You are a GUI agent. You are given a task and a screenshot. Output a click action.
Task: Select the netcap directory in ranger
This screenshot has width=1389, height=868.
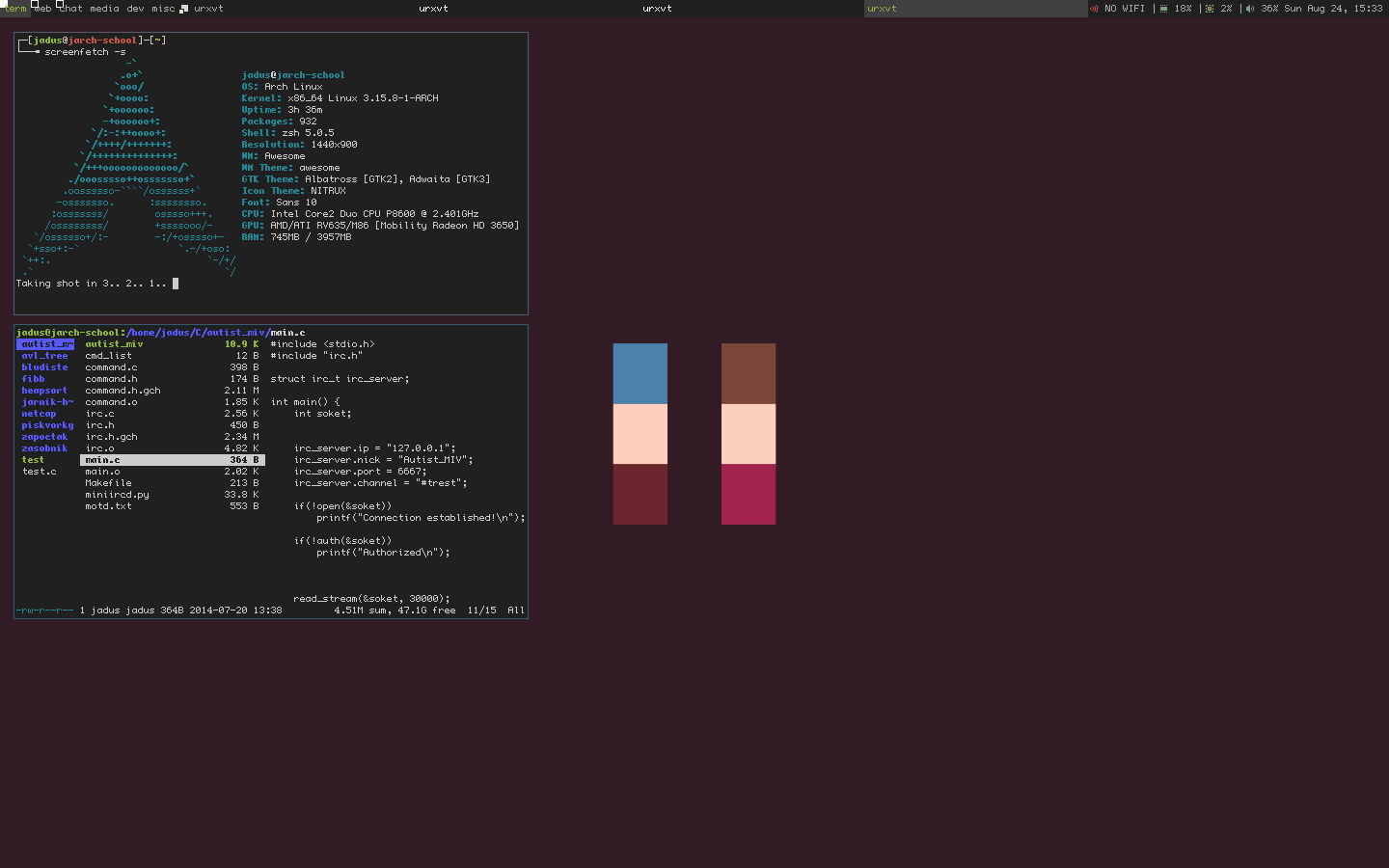click(x=45, y=414)
